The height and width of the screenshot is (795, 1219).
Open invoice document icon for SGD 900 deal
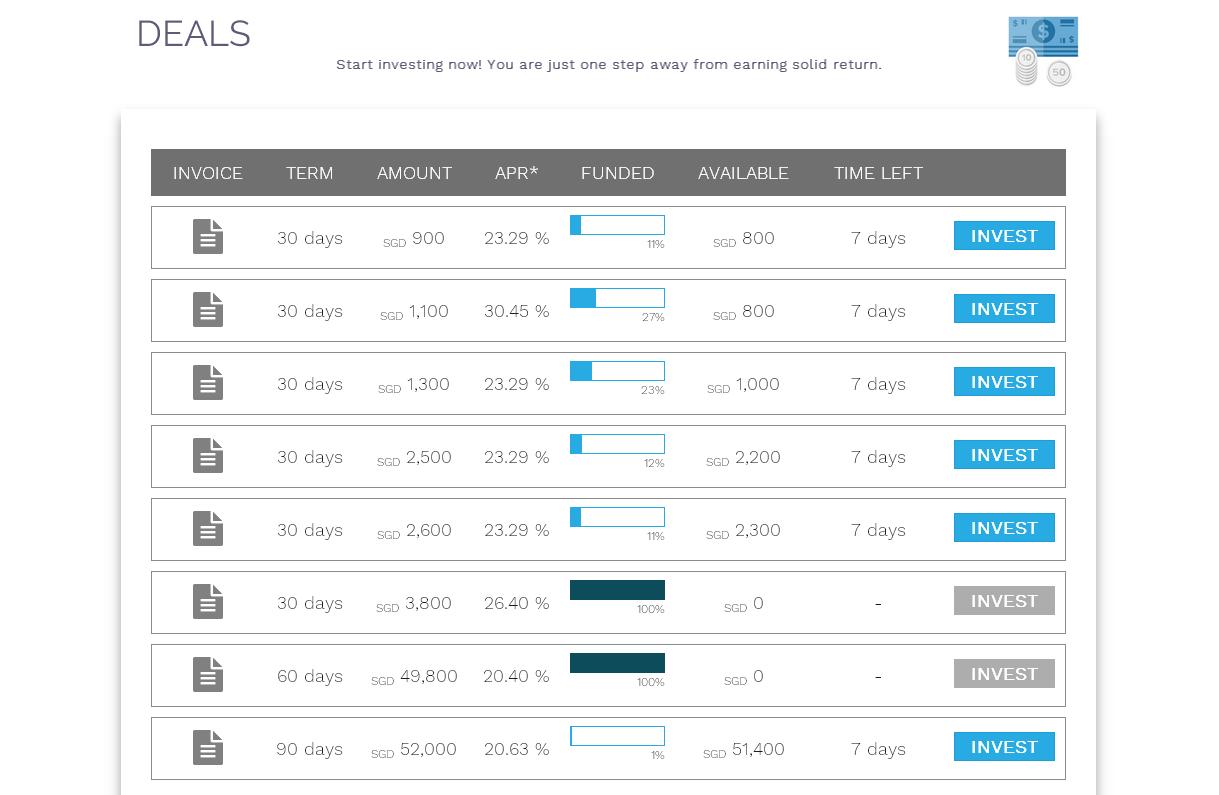208,237
